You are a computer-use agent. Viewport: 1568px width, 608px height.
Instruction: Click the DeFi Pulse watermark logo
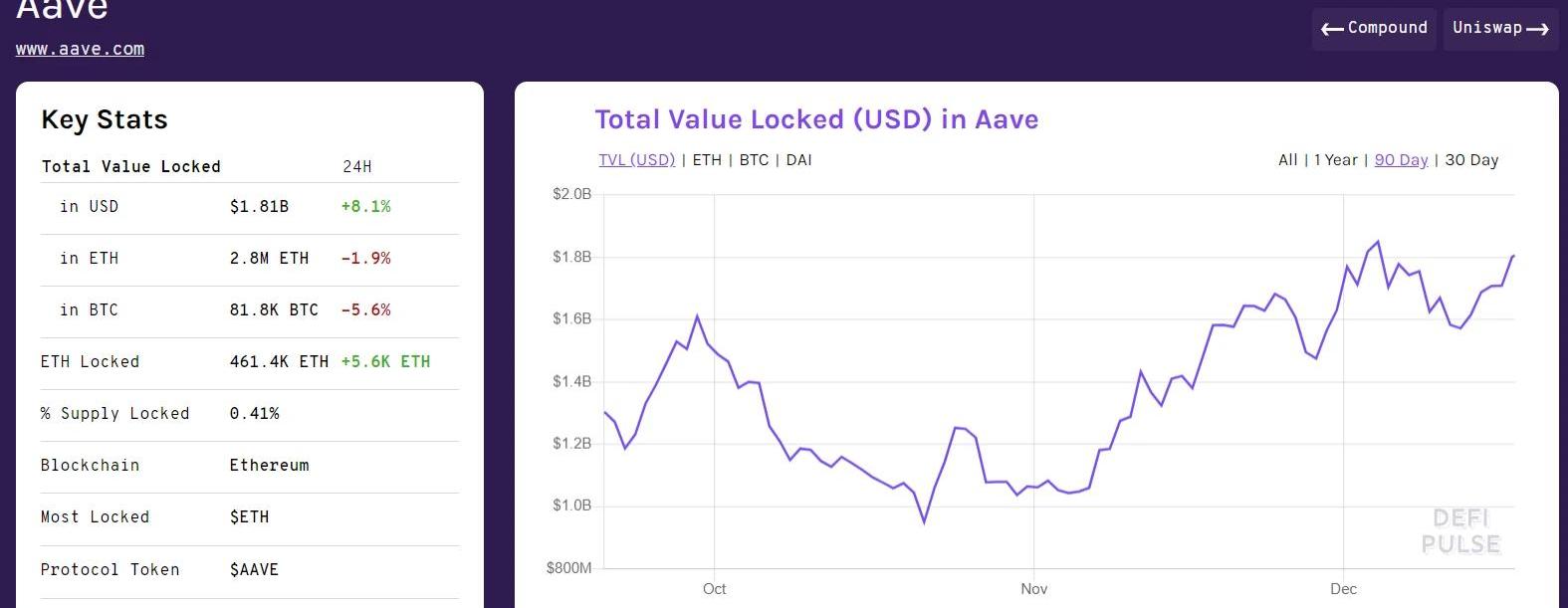coord(1460,531)
